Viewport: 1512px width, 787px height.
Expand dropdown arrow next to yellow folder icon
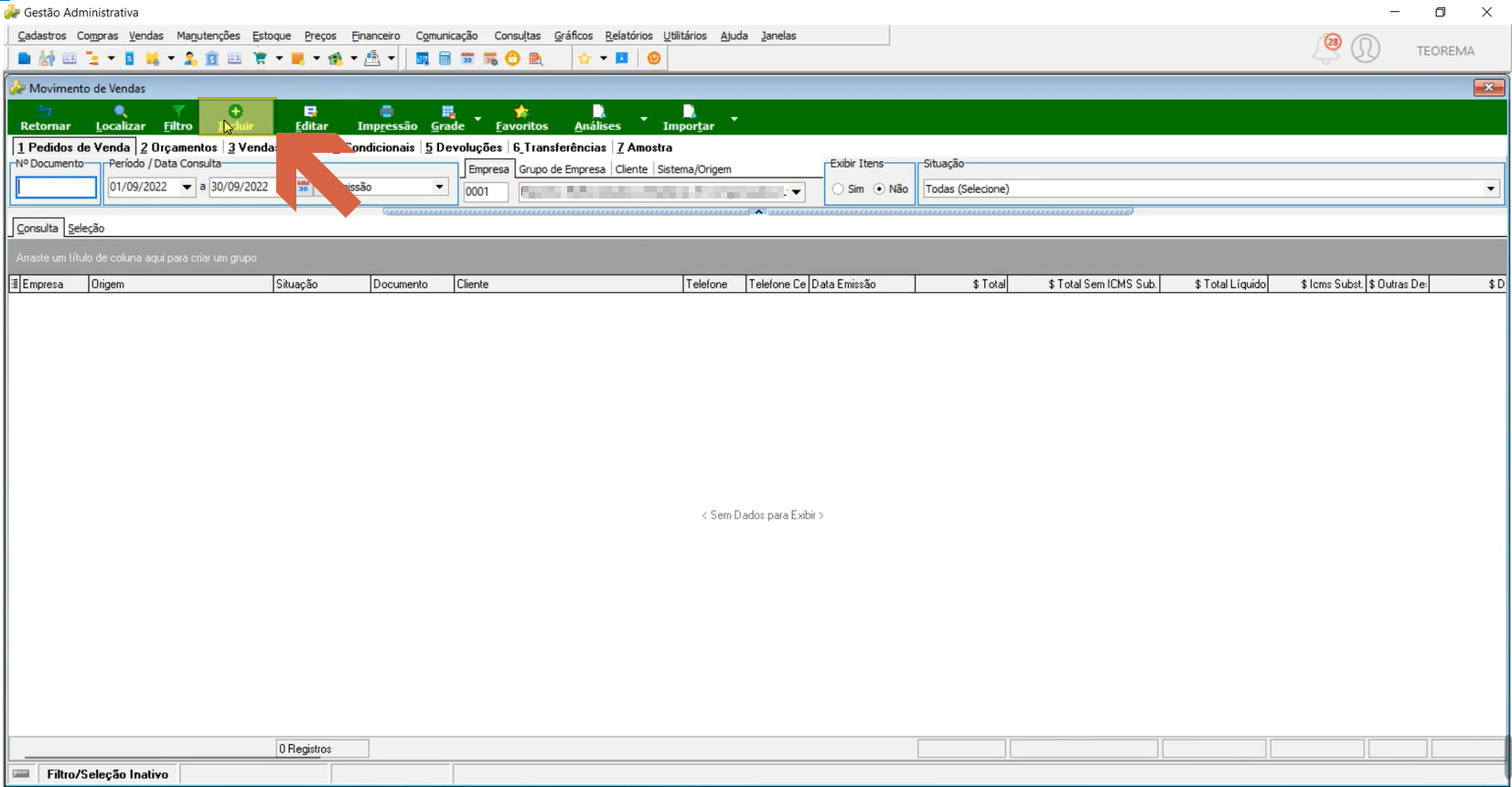click(170, 59)
